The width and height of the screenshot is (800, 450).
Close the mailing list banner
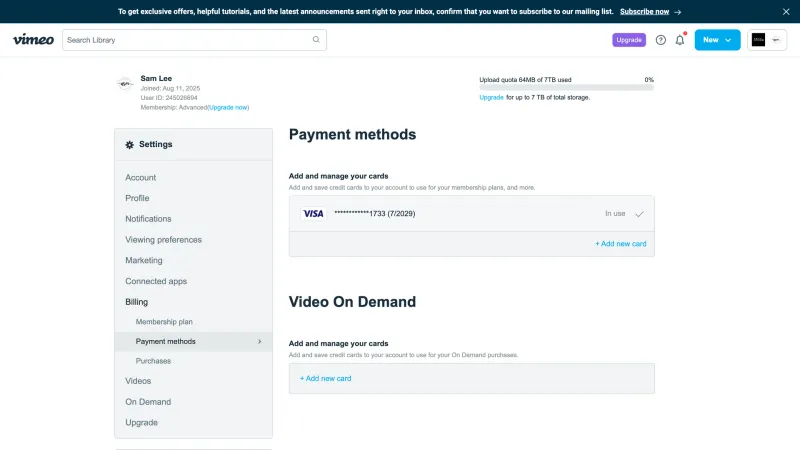[x=786, y=11]
